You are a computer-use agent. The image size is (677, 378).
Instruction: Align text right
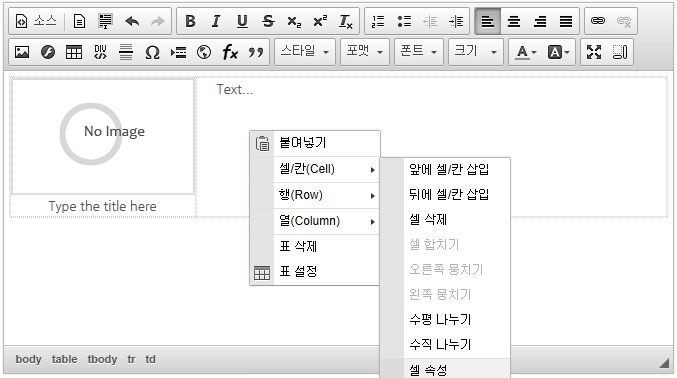pyautogui.click(x=540, y=21)
